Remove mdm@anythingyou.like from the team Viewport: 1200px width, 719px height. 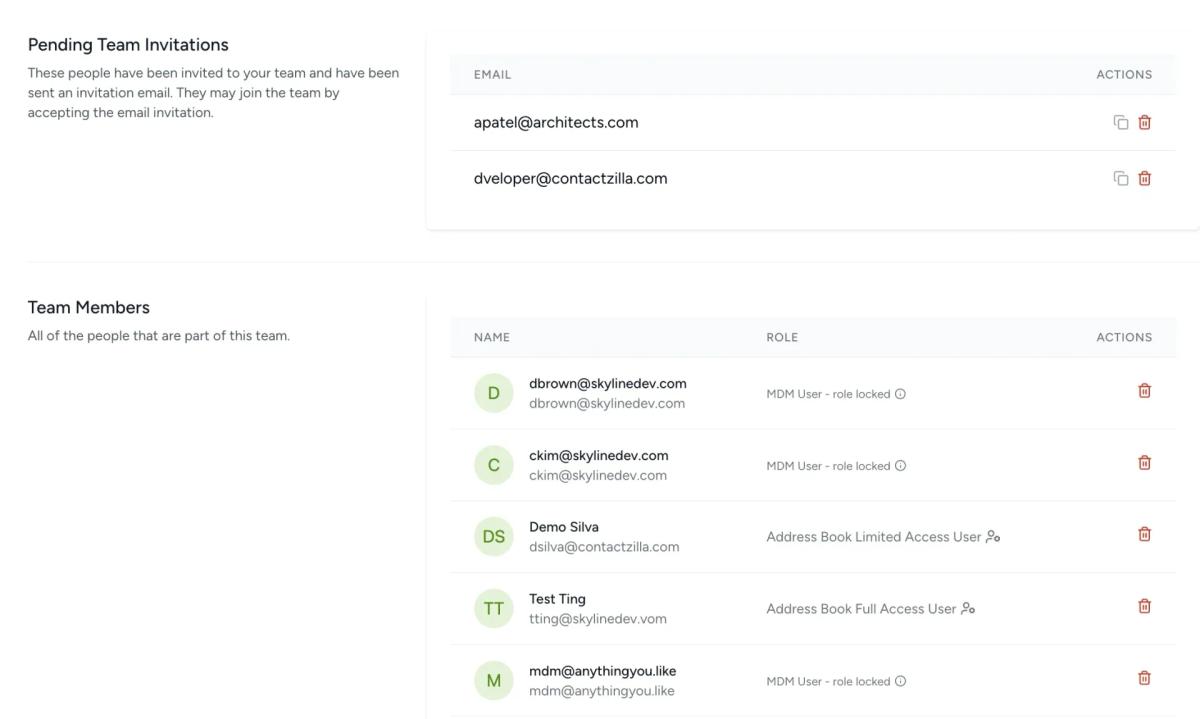pyautogui.click(x=1144, y=677)
